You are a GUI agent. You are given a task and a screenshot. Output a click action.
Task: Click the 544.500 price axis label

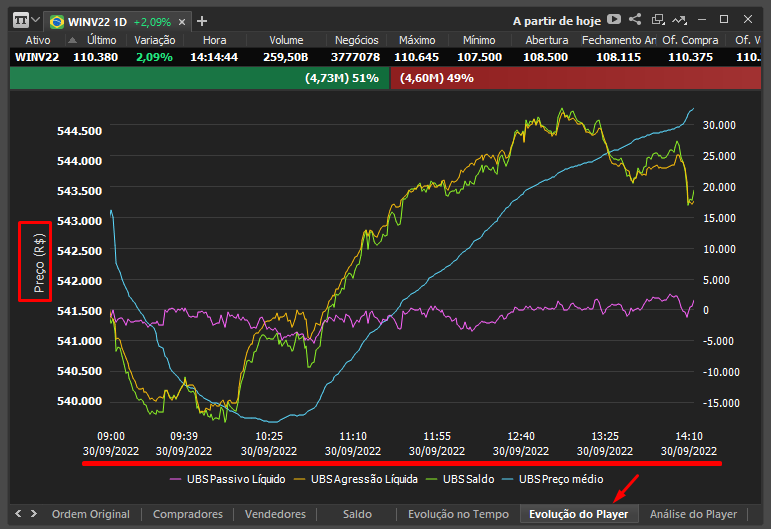[x=79, y=131]
